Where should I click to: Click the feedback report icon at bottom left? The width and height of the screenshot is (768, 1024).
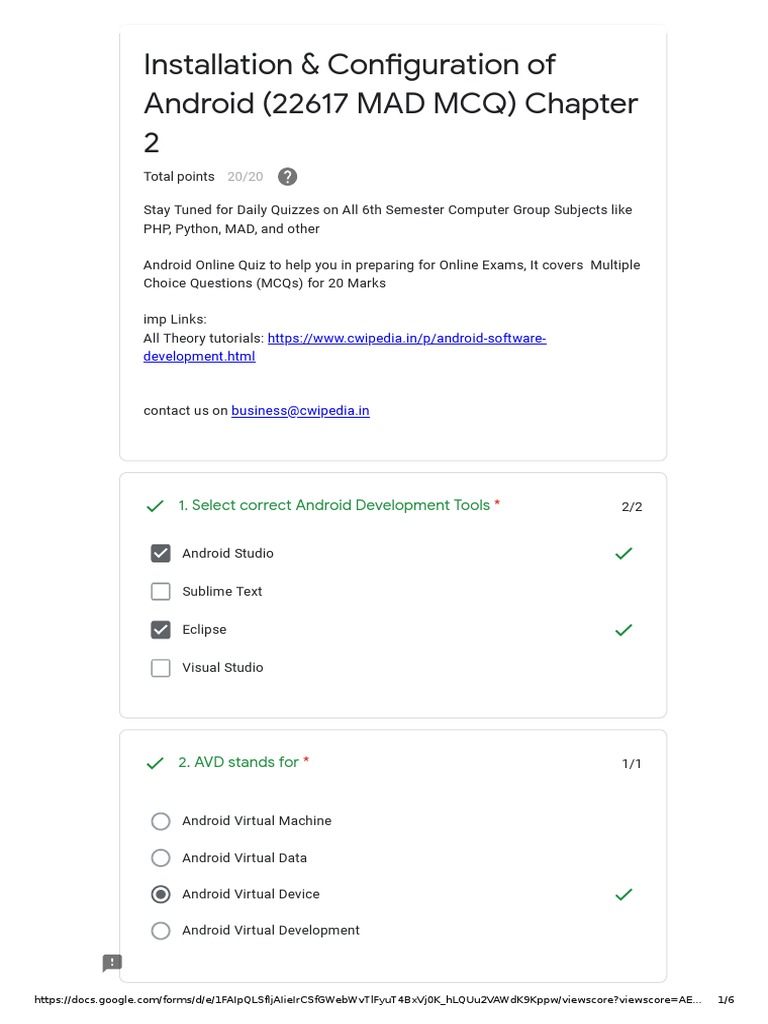pyautogui.click(x=112, y=963)
